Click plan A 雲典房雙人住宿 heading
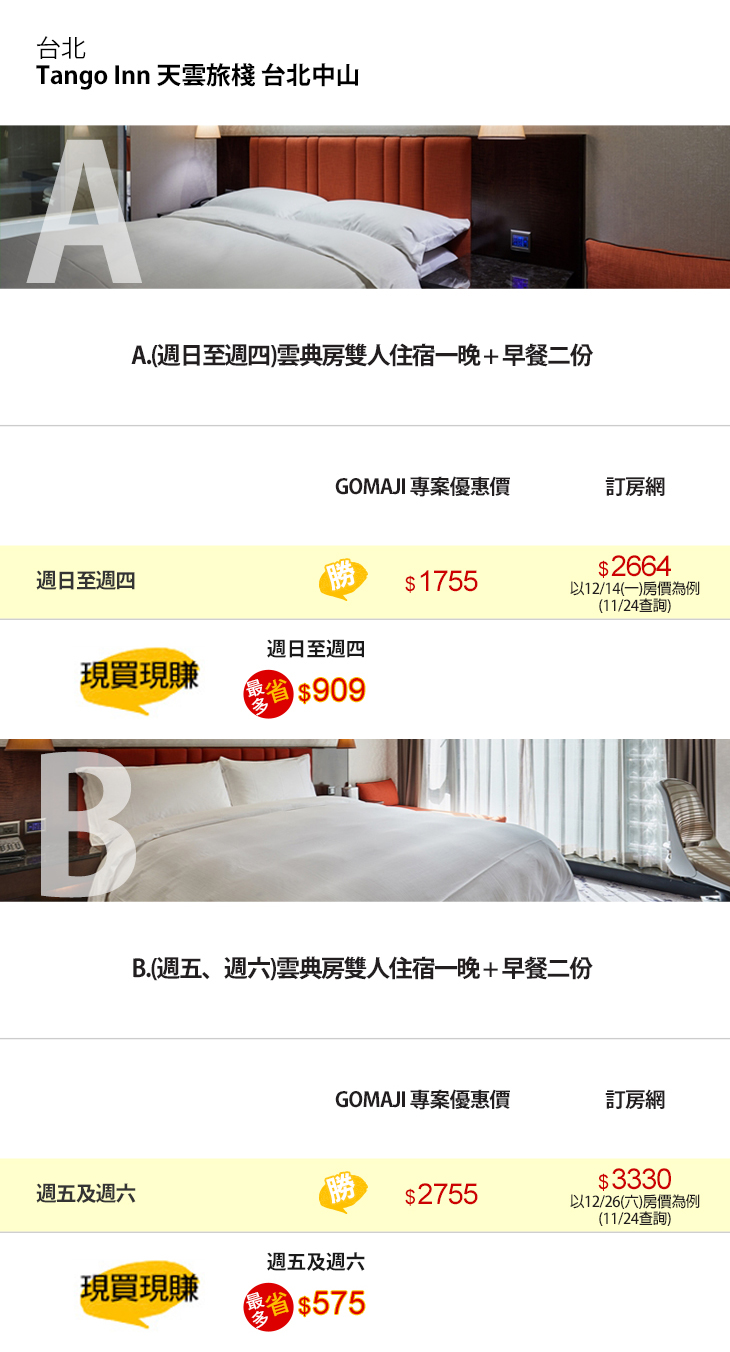 362,355
